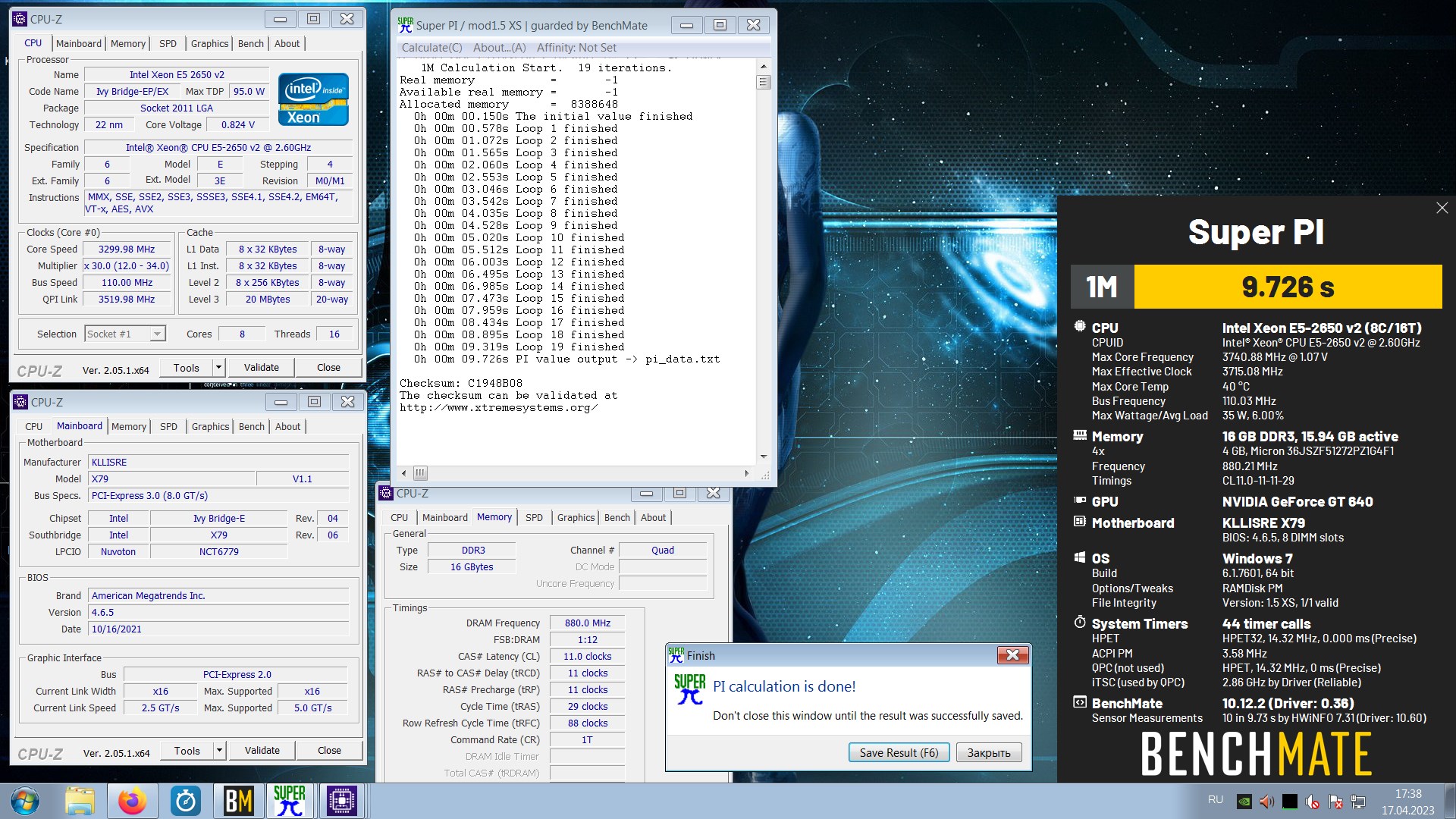Switch to the CPU-Z taskbar icon
The height and width of the screenshot is (819, 1456).
[x=341, y=801]
